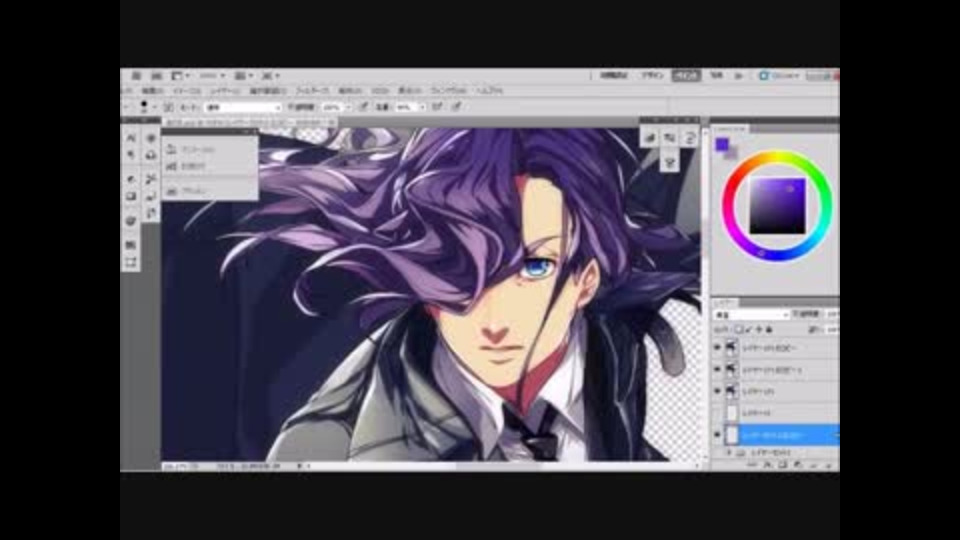Open the opacity slider arrow in options bar

pyautogui.click(x=348, y=107)
